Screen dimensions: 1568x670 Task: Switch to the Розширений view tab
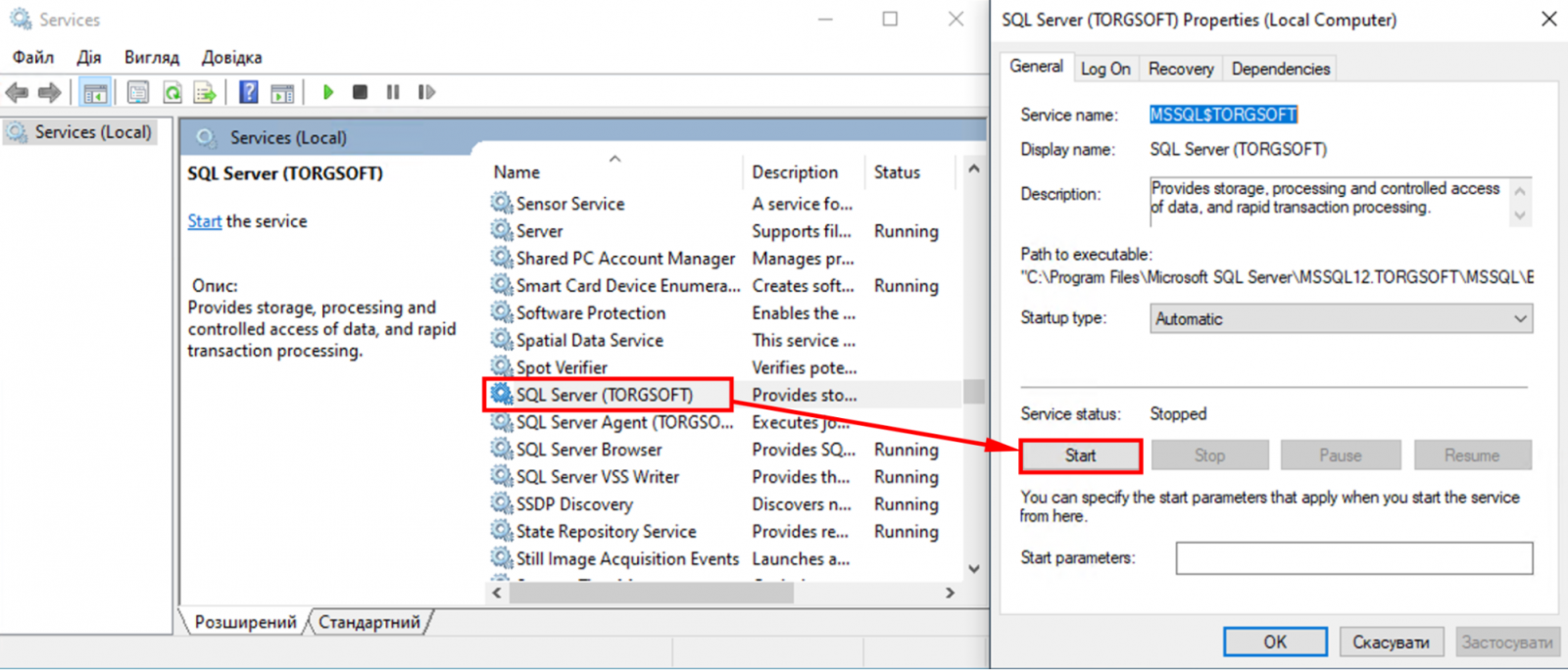[245, 622]
